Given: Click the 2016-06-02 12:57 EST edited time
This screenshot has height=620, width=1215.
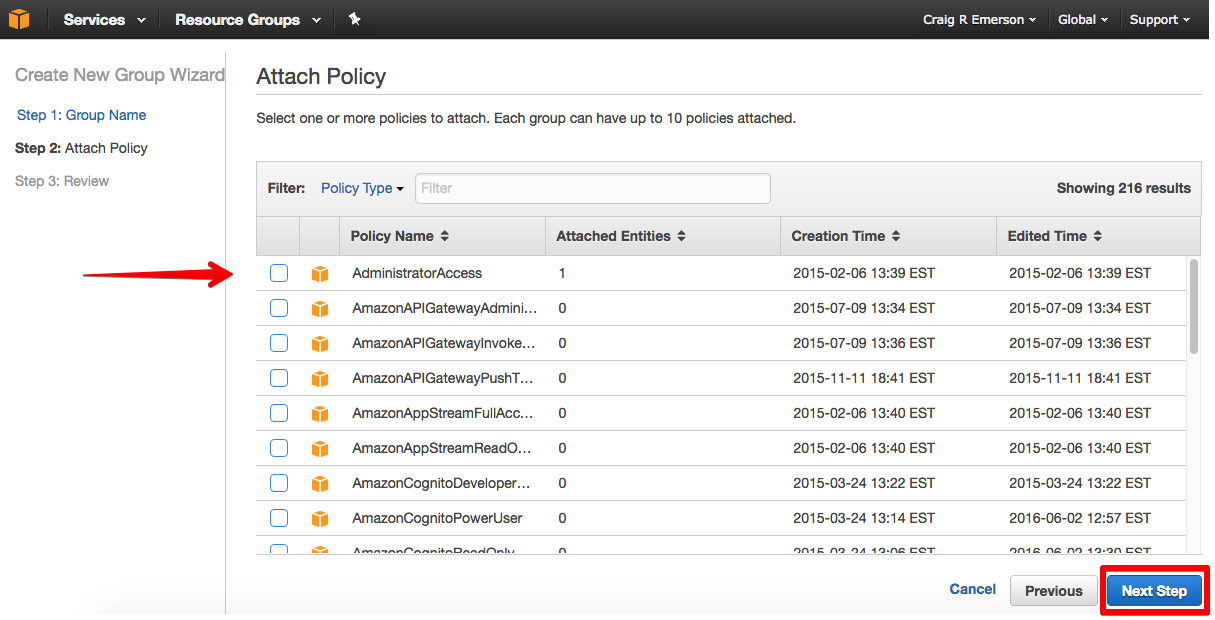Looking at the screenshot, I should click(x=1080, y=518).
